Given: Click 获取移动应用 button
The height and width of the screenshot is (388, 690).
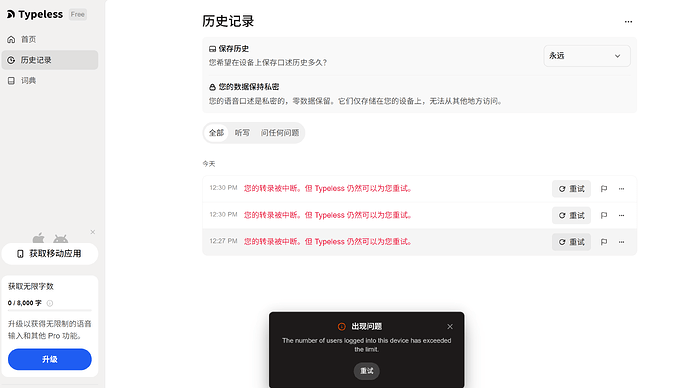Looking at the screenshot, I should tap(50, 254).
